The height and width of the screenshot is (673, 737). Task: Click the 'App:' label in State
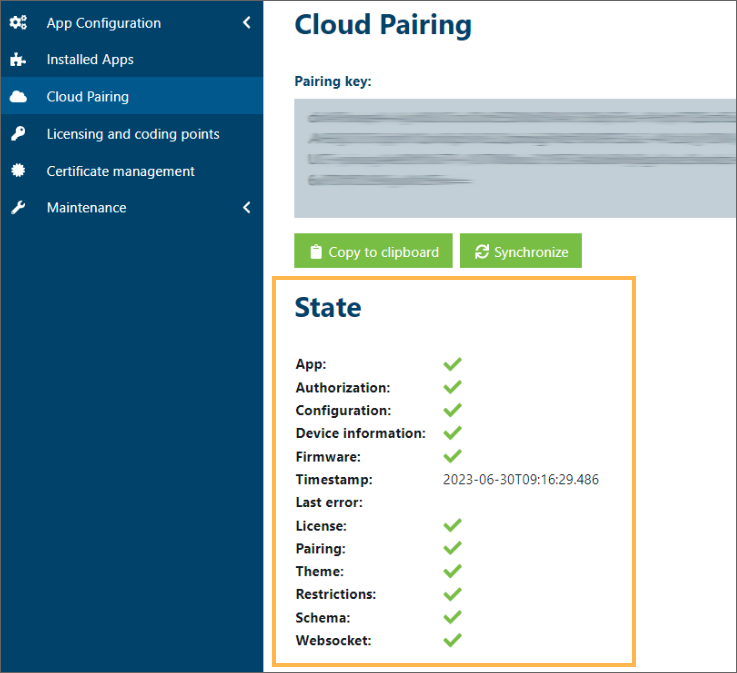(311, 364)
